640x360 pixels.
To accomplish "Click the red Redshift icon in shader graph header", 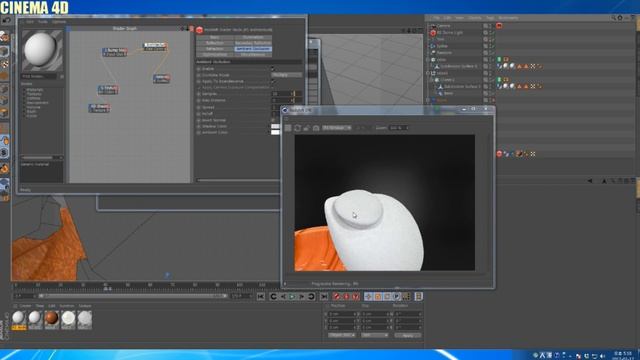I will coord(199,30).
